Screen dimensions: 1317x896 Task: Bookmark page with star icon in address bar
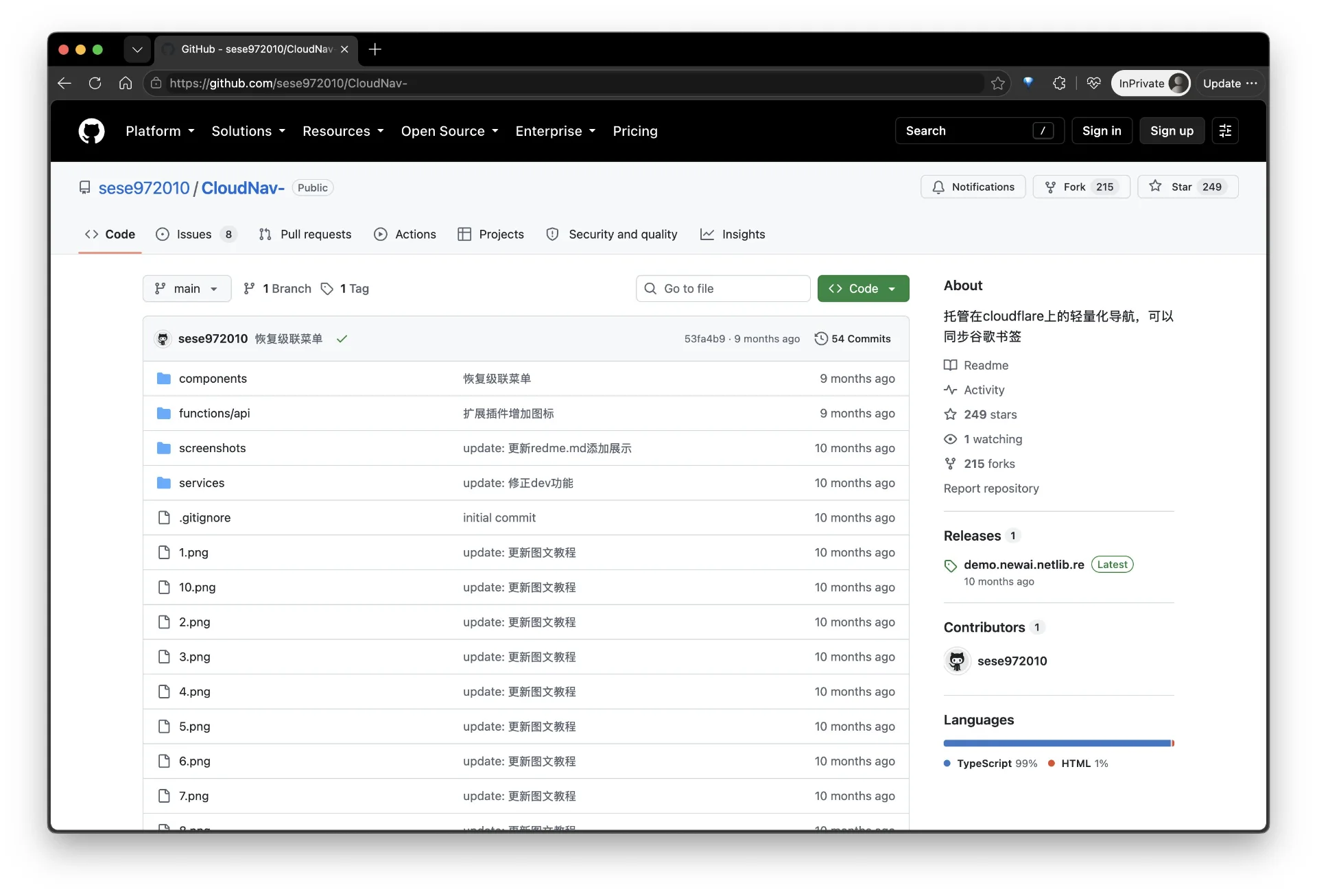point(997,83)
